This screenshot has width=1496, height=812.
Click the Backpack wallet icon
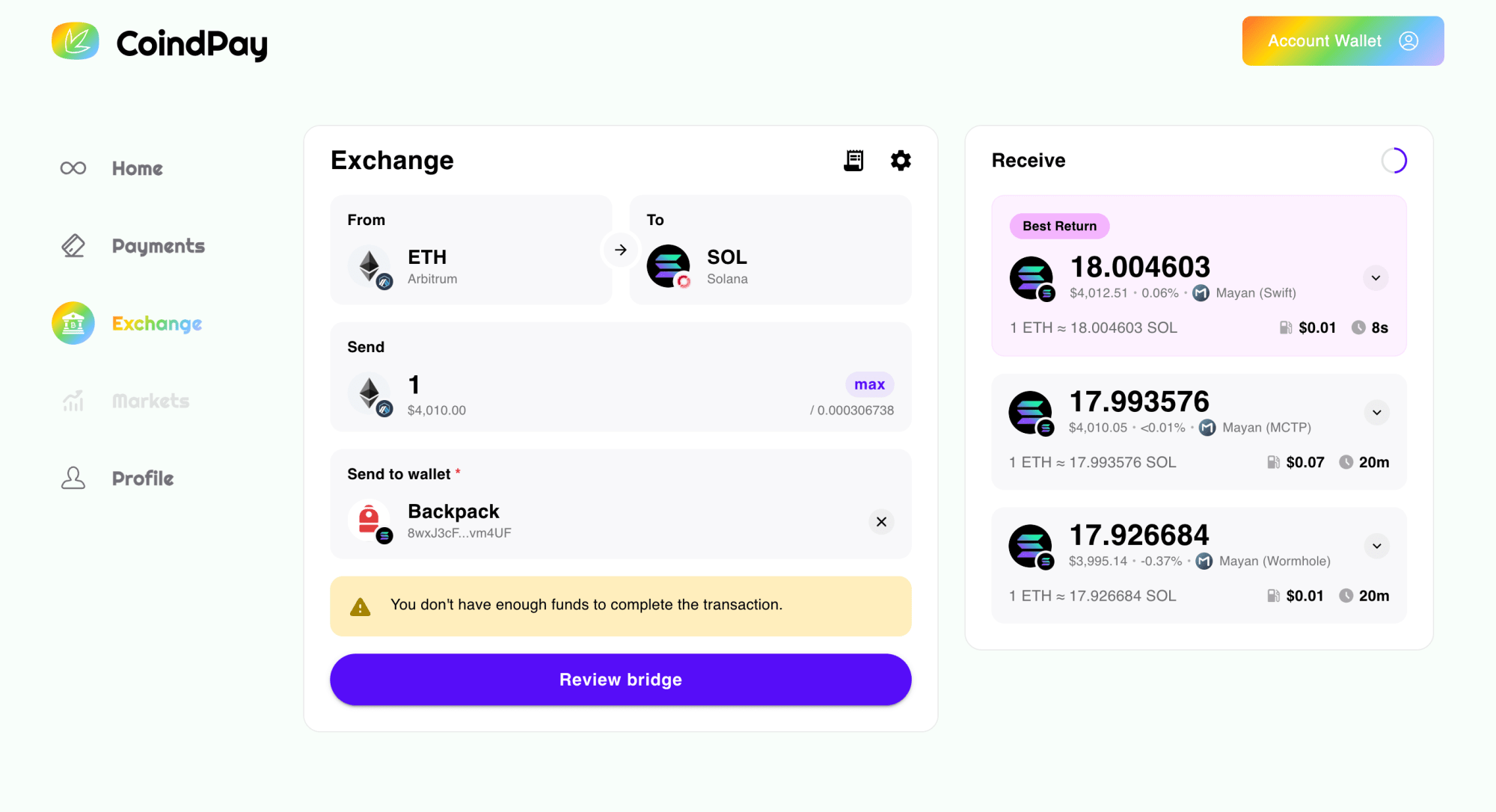(x=370, y=521)
